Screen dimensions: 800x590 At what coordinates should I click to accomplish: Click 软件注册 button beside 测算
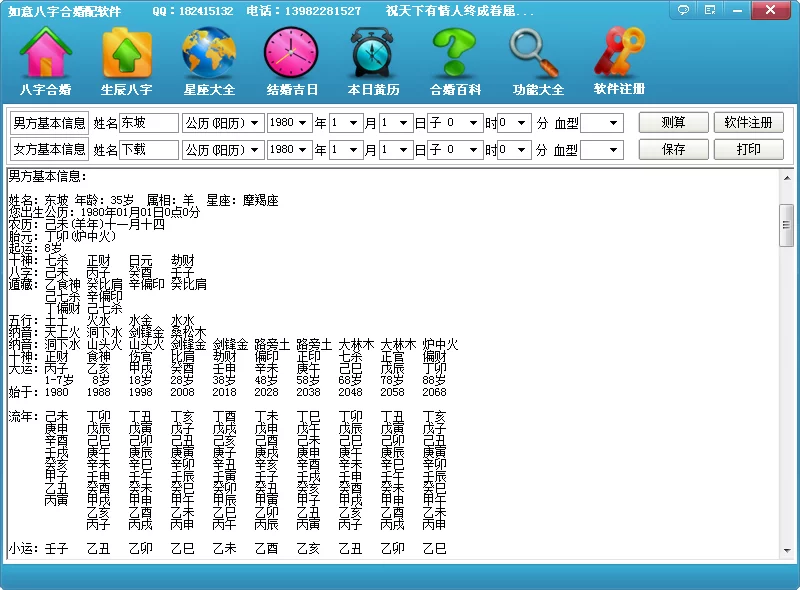[x=748, y=123]
